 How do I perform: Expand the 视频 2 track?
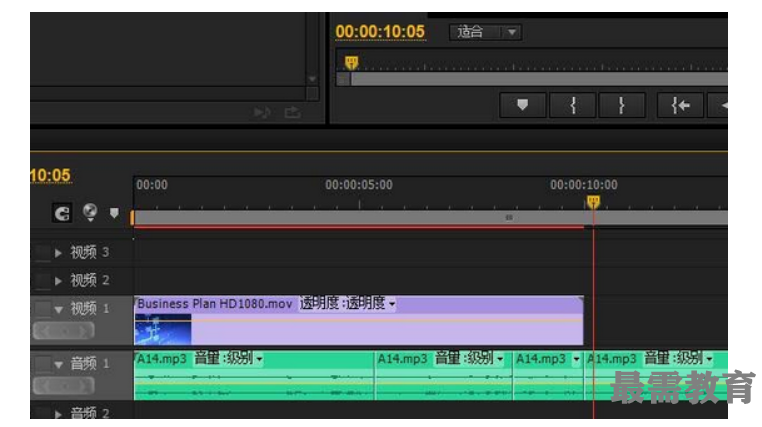[x=58, y=281]
